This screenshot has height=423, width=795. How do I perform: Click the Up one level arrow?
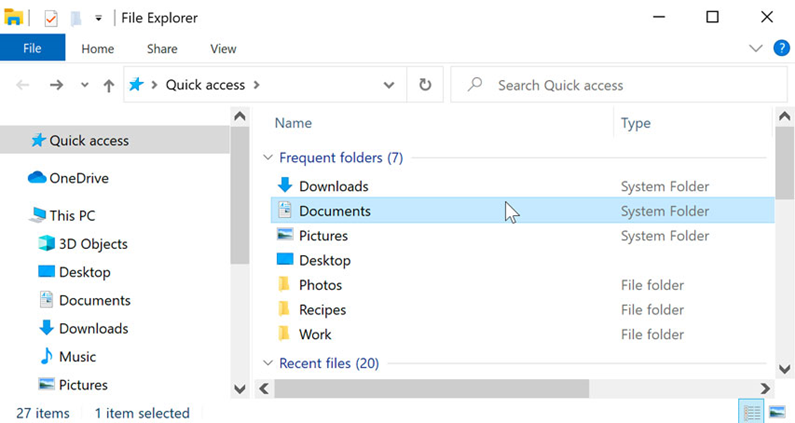109,85
